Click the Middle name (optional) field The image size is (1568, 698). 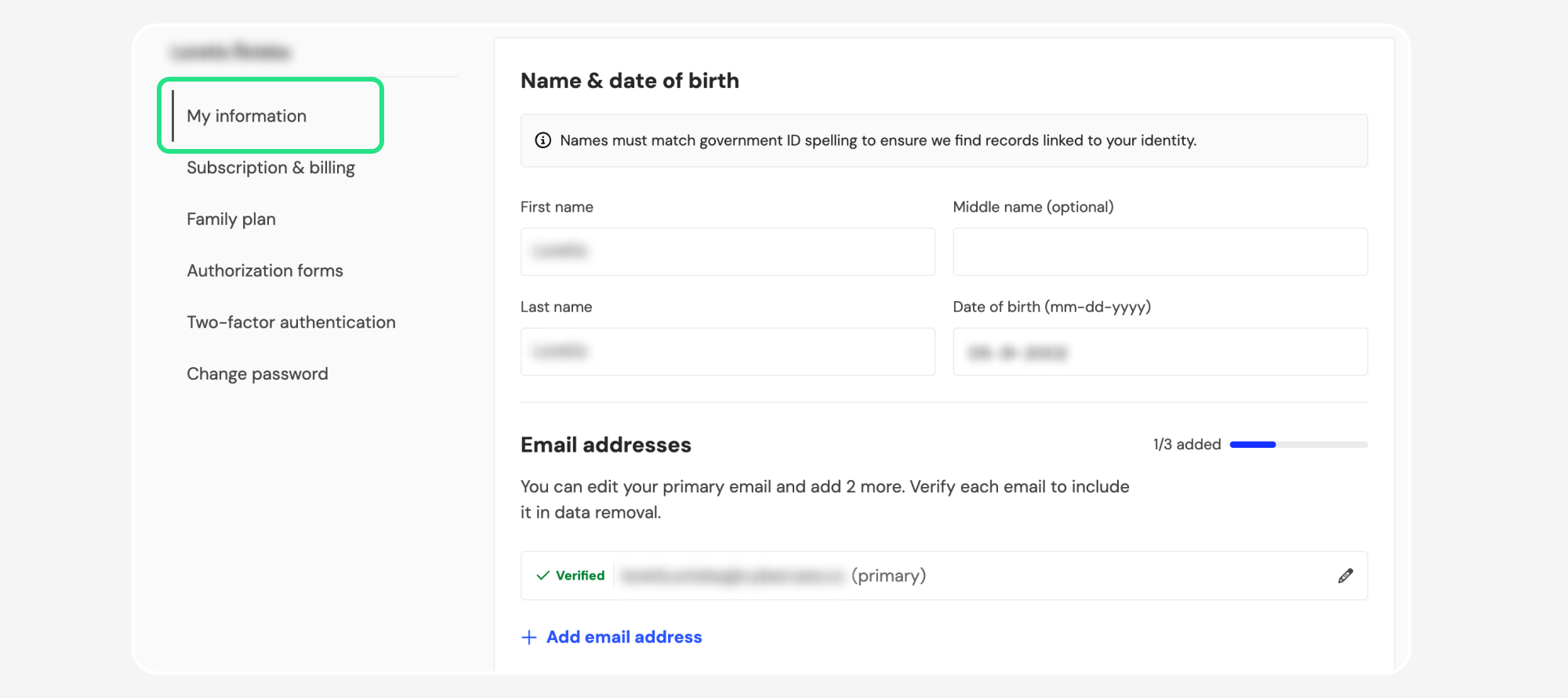point(1160,252)
